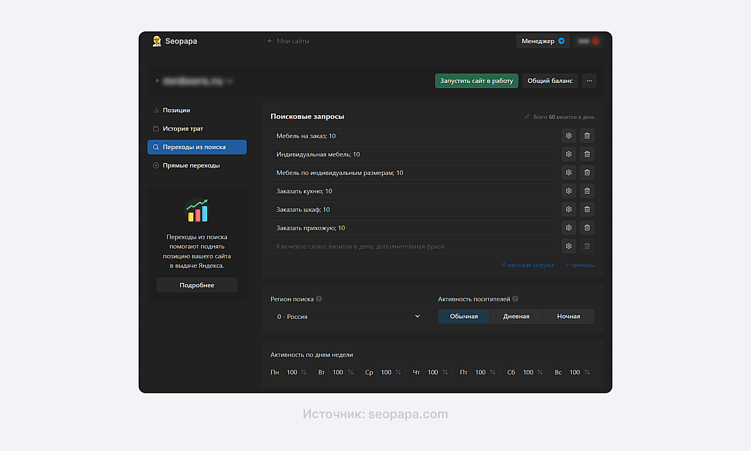This screenshot has height=451, width=751.
Task: Go to 'Позиции' in the sidebar
Action: [x=177, y=110]
